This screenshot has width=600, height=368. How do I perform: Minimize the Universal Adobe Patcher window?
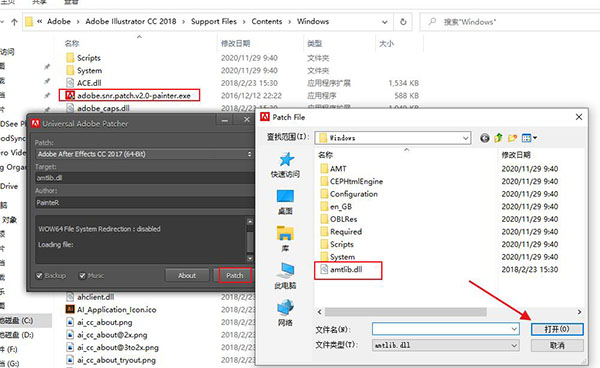coord(225,121)
